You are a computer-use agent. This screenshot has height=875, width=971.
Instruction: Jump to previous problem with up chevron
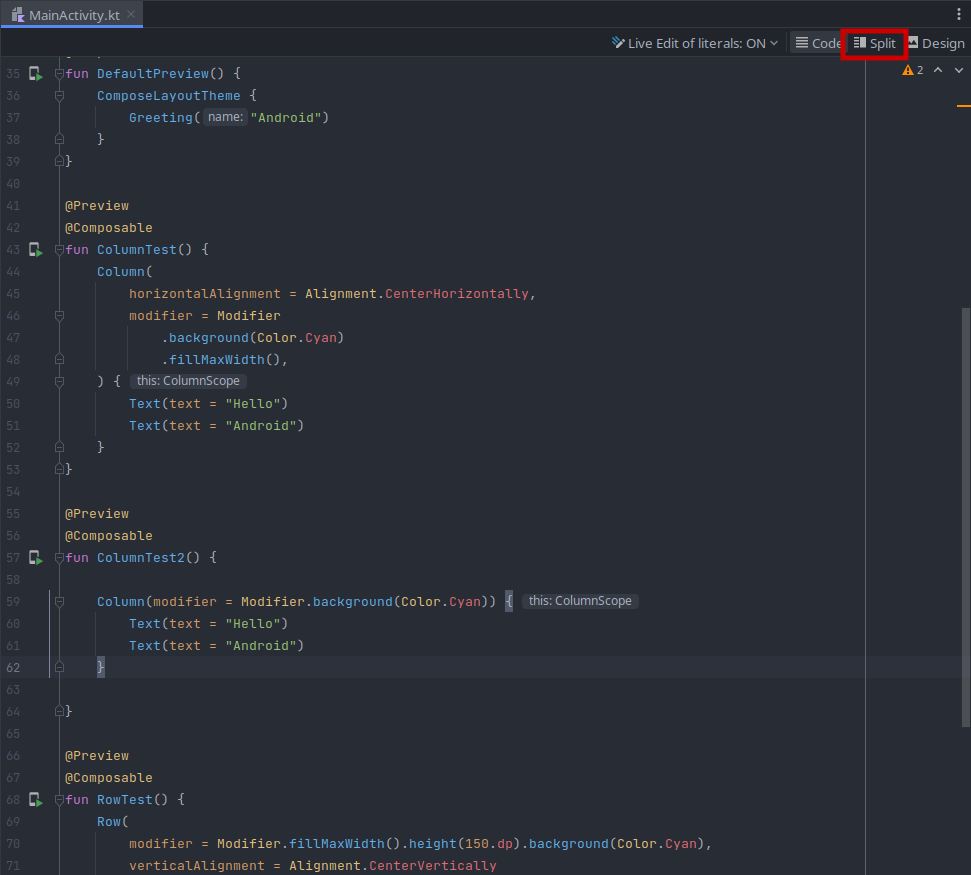(x=938, y=70)
